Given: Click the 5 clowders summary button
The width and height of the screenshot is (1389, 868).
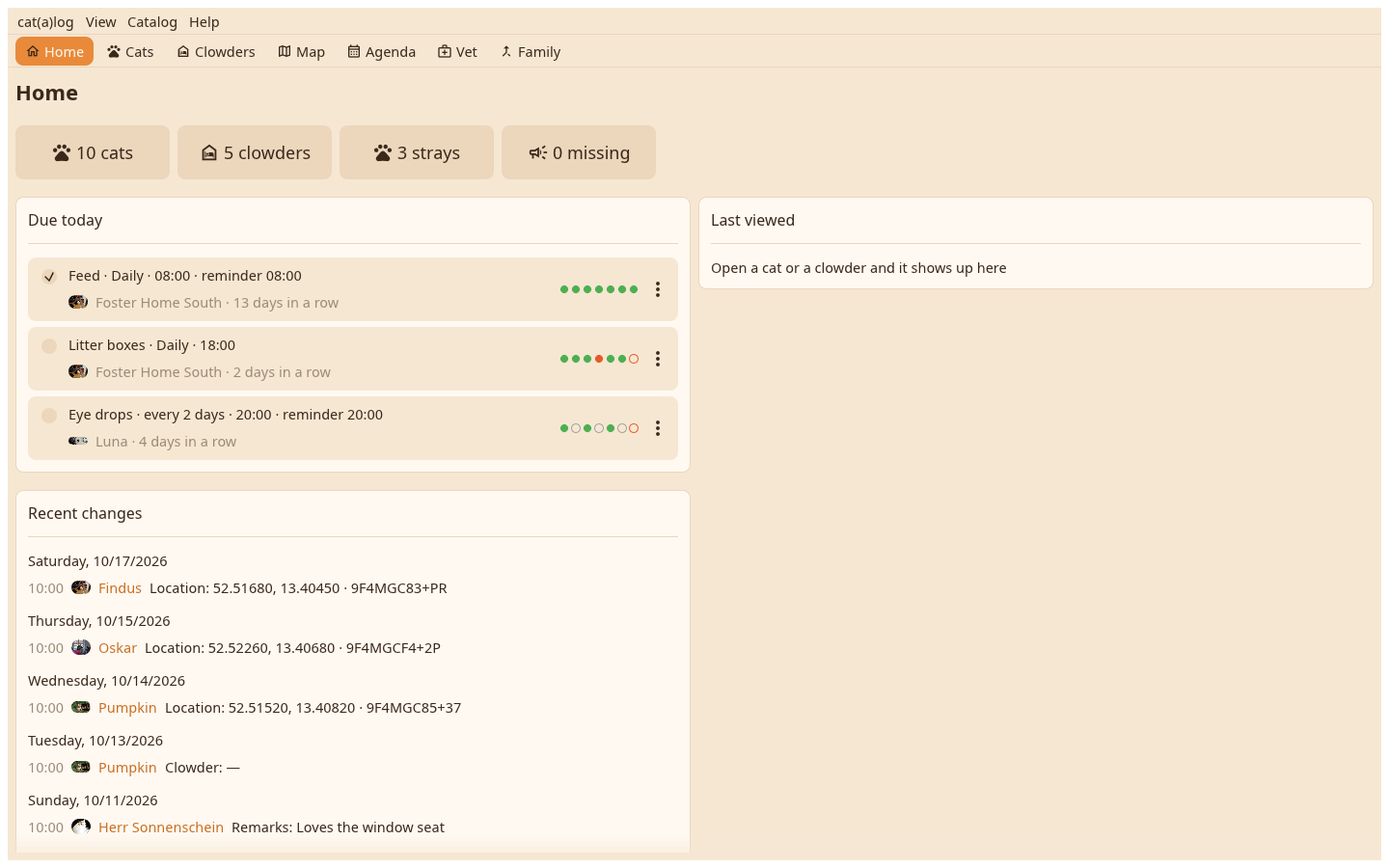Looking at the screenshot, I should 255,152.
